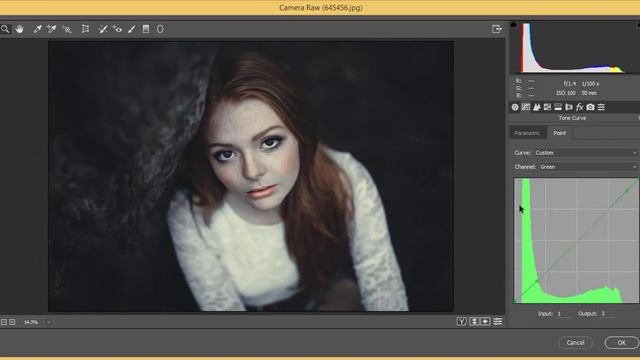The height and width of the screenshot is (360, 640).
Task: Select the curve's bottom-left end point
Action: coord(515,301)
